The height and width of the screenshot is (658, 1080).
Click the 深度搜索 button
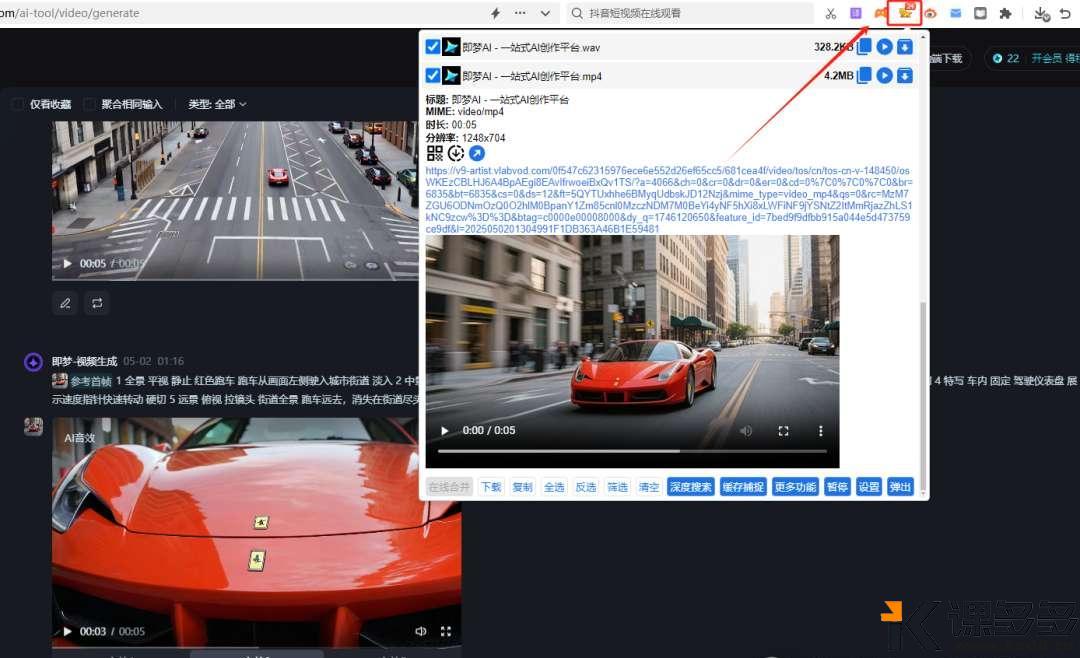(691, 487)
